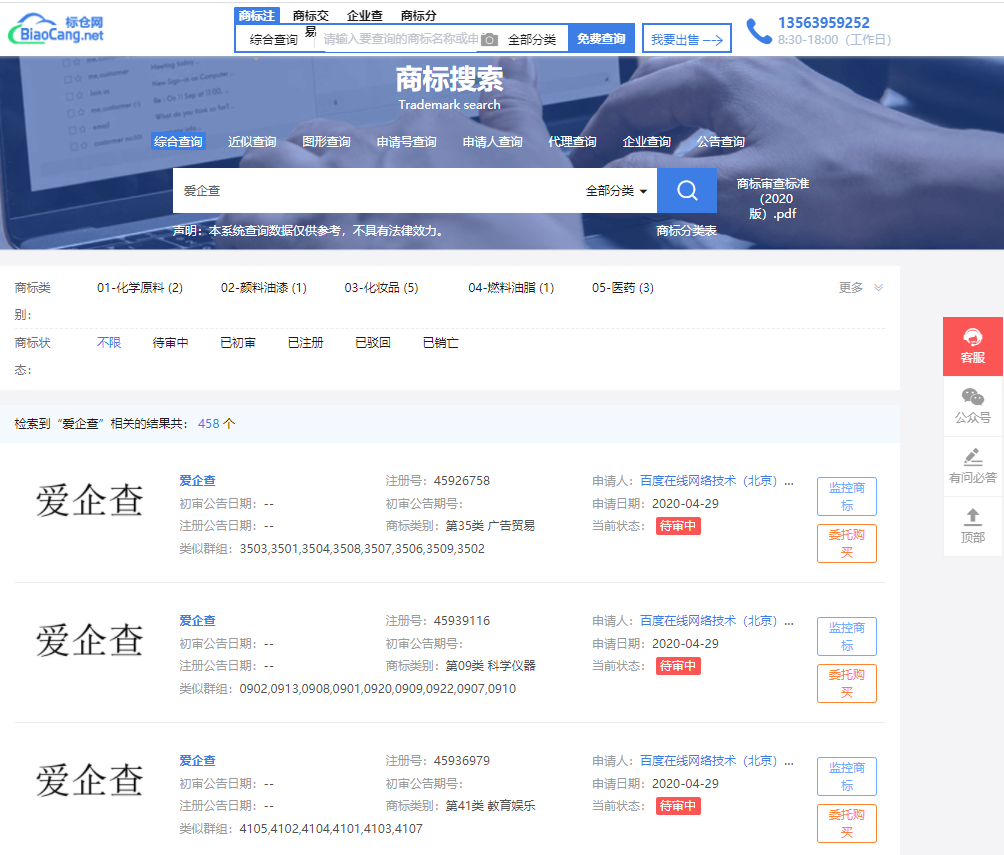Image resolution: width=1004 pixels, height=855 pixels.
Task: Click 委托购买 for registration 45926758
Action: [x=846, y=543]
